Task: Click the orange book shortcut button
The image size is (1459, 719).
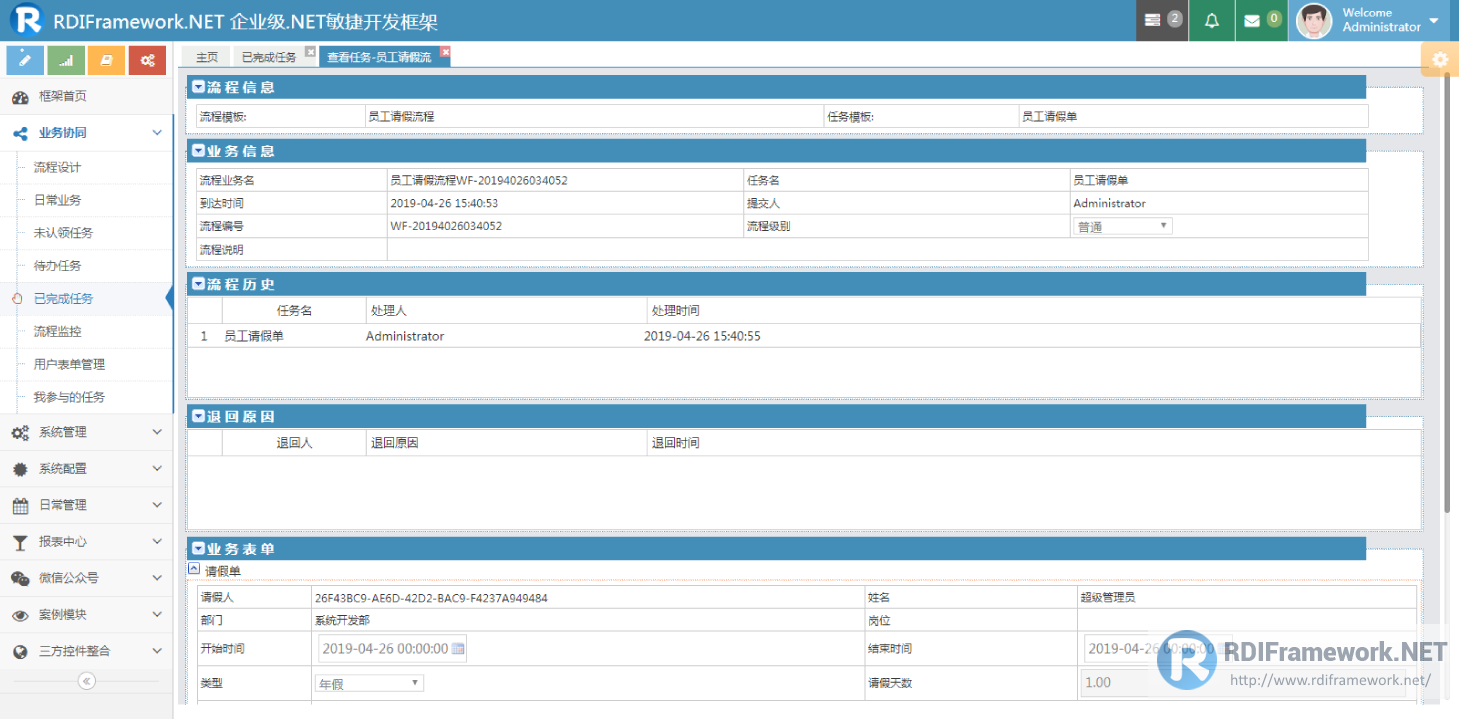Action: coord(106,60)
